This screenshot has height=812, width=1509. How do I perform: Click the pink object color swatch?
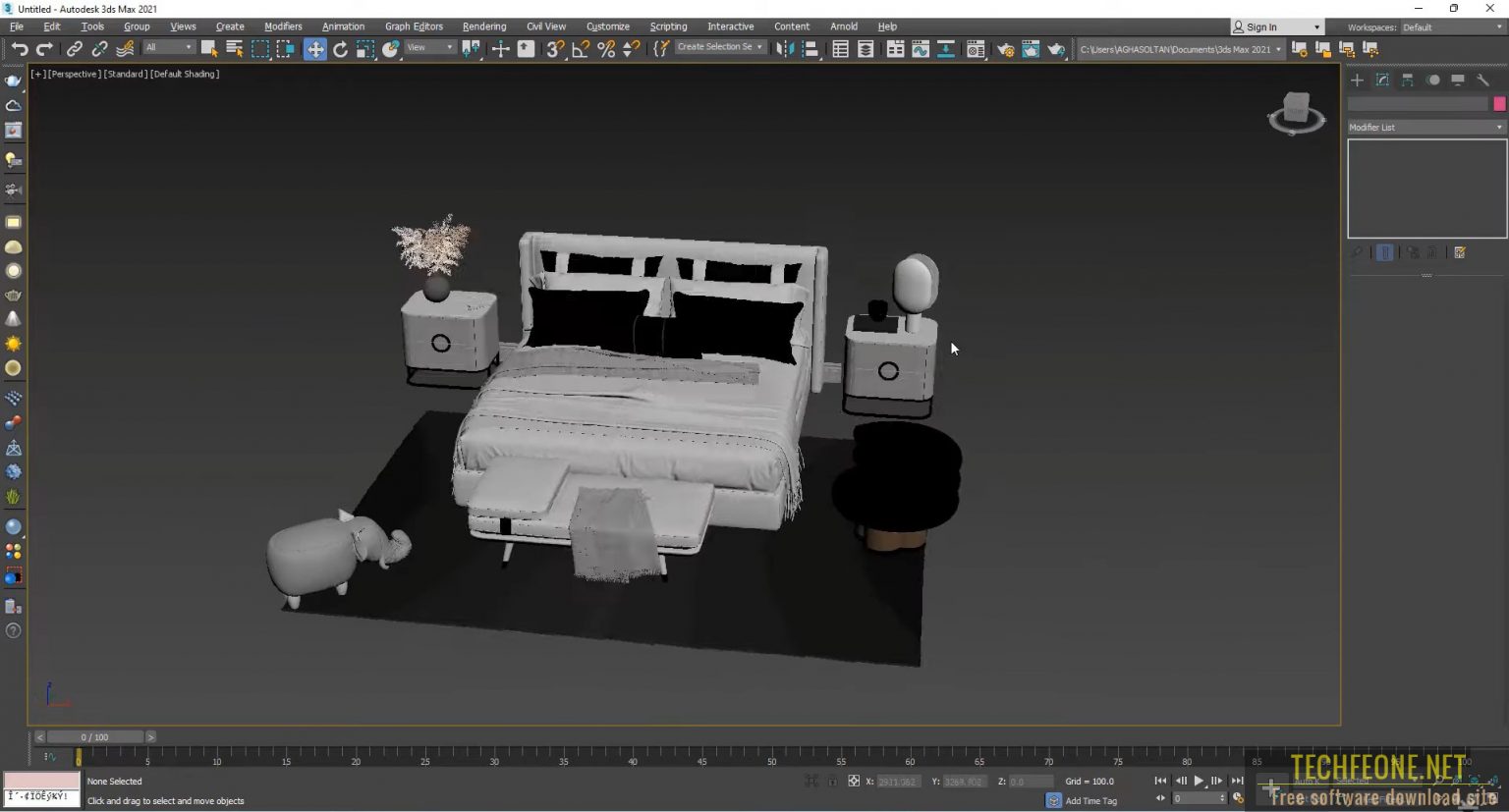(x=1499, y=104)
